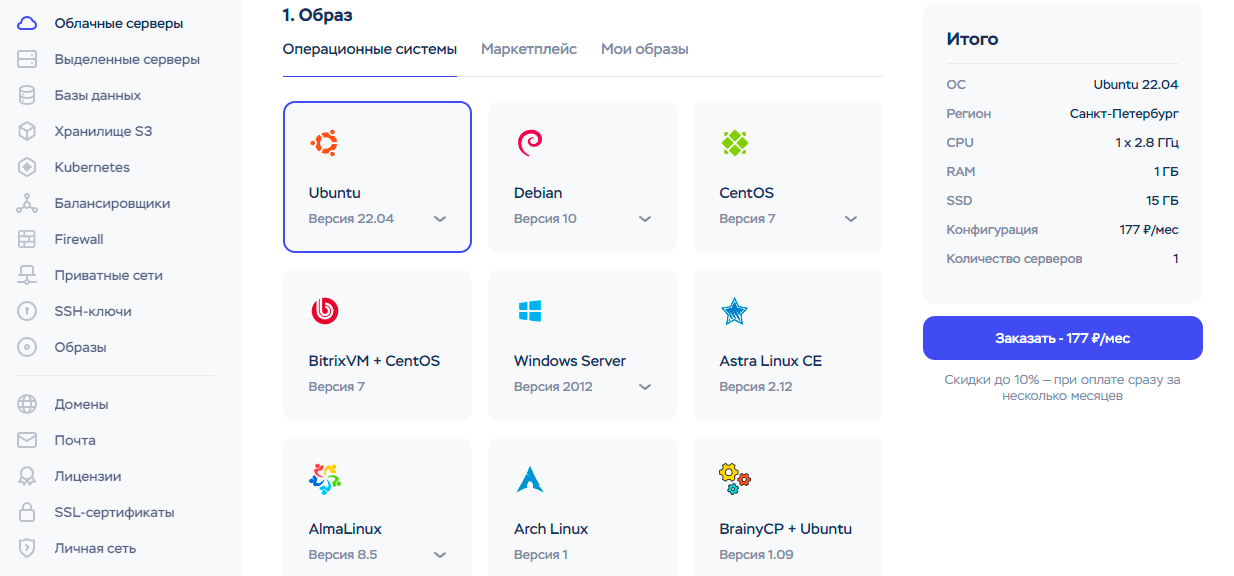Screen dimensions: 1234x576
Task: Expand the Ubuntu version 22.04 dropdown
Action: pos(440,219)
